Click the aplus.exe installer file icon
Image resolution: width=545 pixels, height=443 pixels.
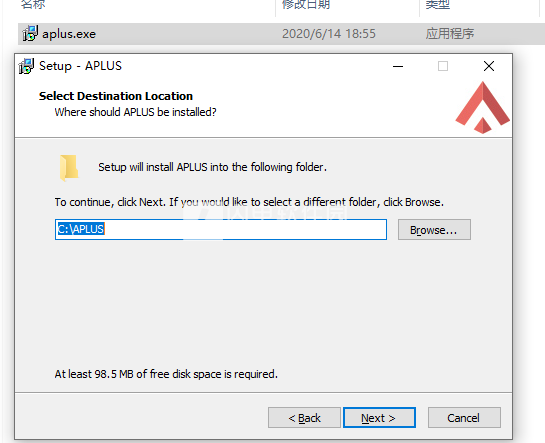(x=30, y=34)
